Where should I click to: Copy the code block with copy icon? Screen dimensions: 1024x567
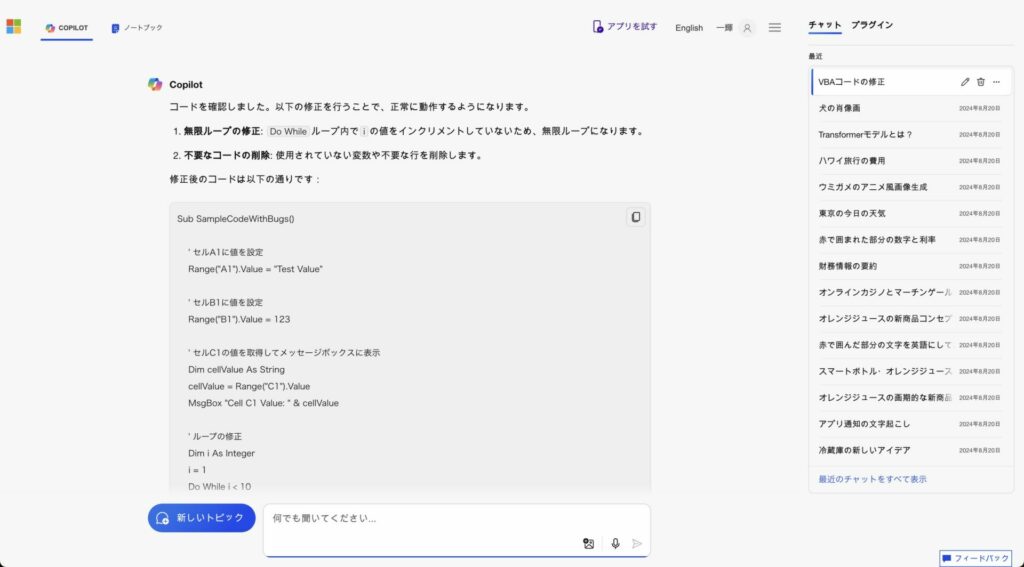coord(635,217)
